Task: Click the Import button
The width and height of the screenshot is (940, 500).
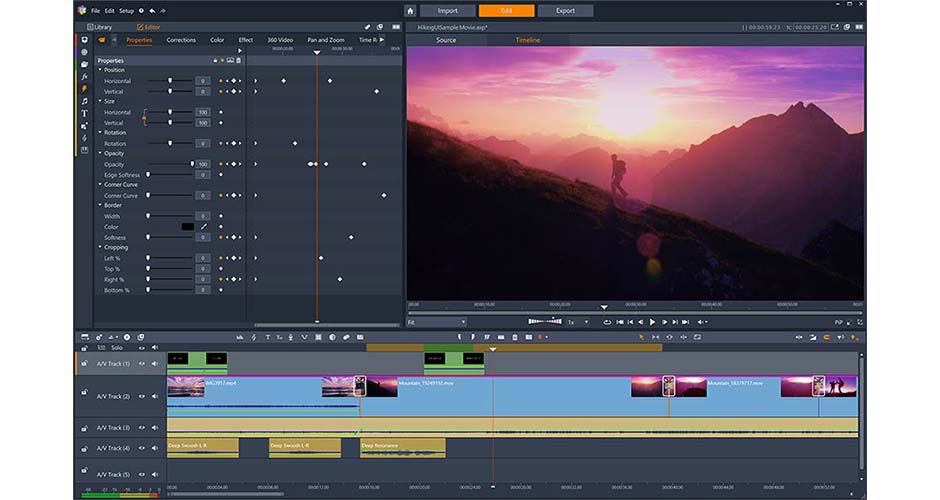Action: (x=446, y=11)
